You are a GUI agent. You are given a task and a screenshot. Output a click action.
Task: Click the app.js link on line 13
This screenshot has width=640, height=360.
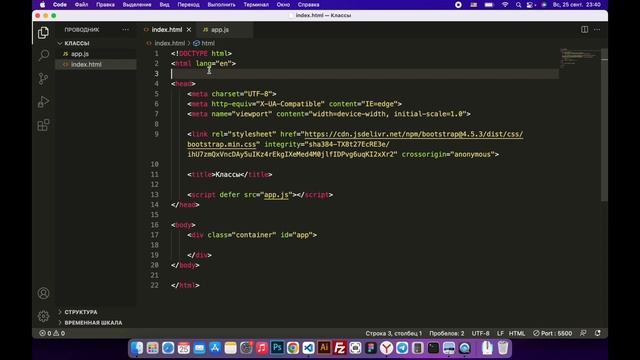[276, 195]
